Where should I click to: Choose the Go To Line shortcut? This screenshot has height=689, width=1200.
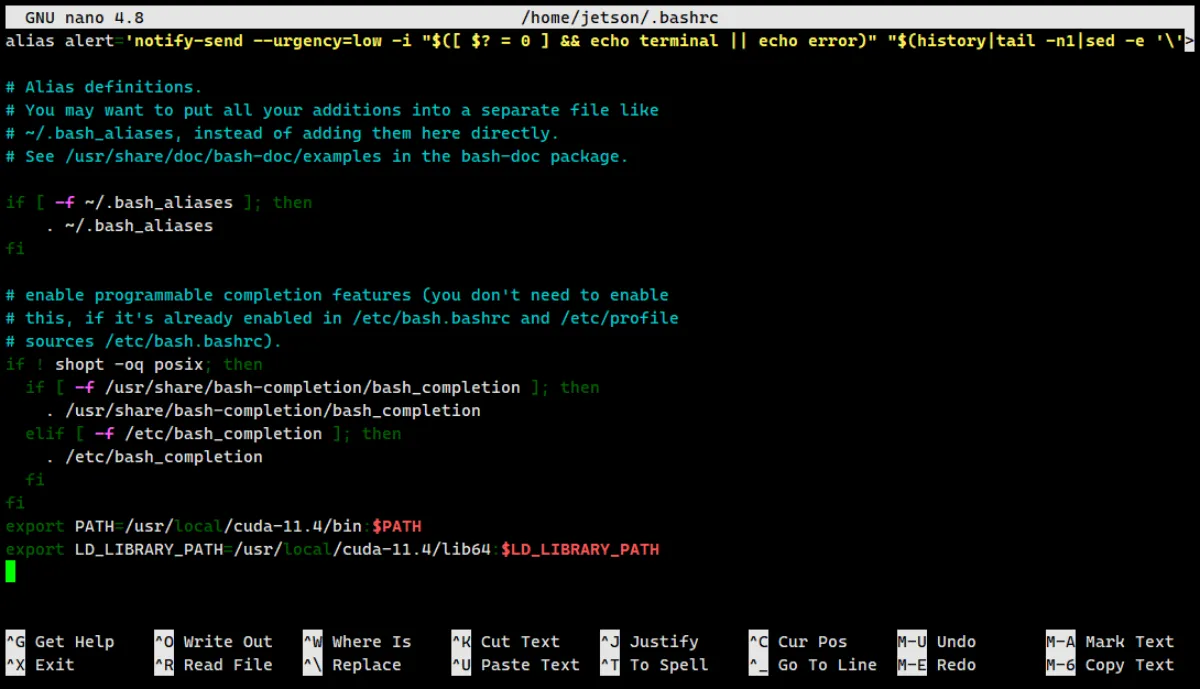coord(812,665)
